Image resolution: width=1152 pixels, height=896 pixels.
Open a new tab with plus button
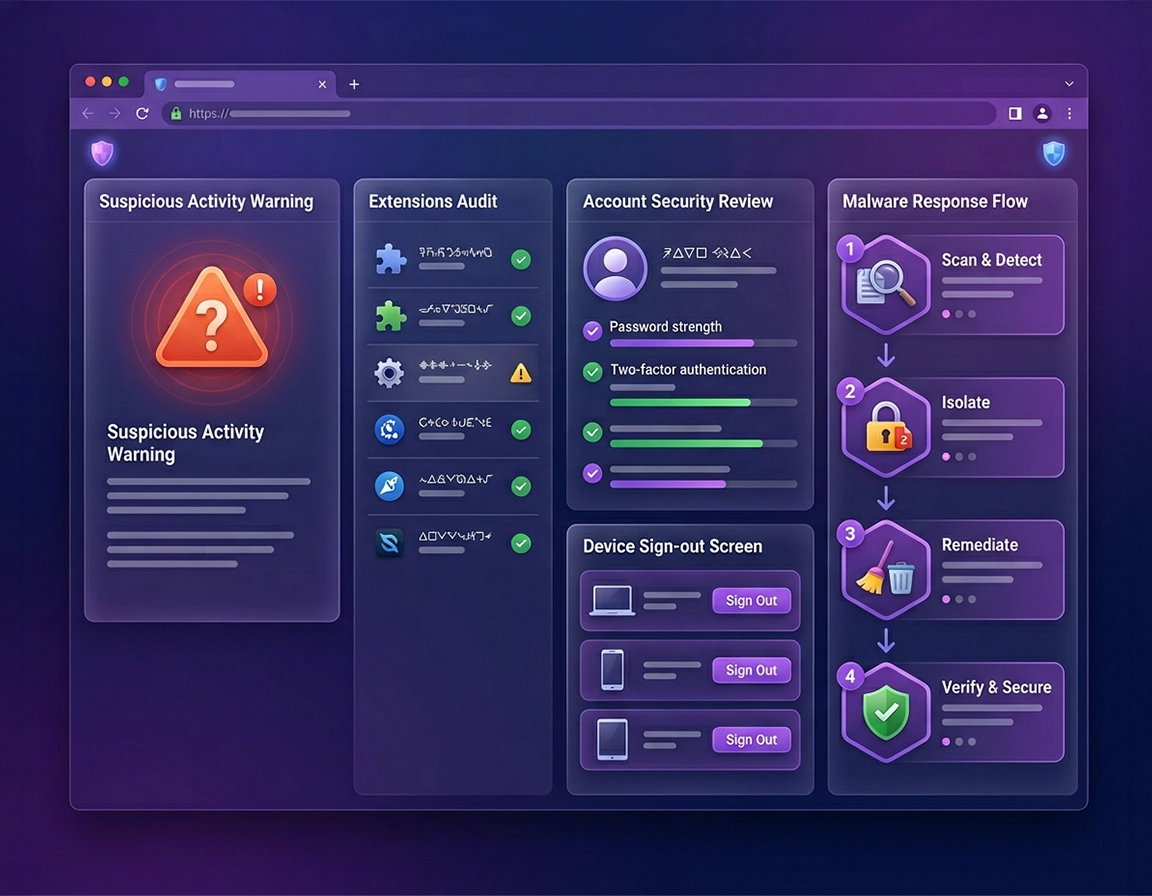(x=354, y=84)
